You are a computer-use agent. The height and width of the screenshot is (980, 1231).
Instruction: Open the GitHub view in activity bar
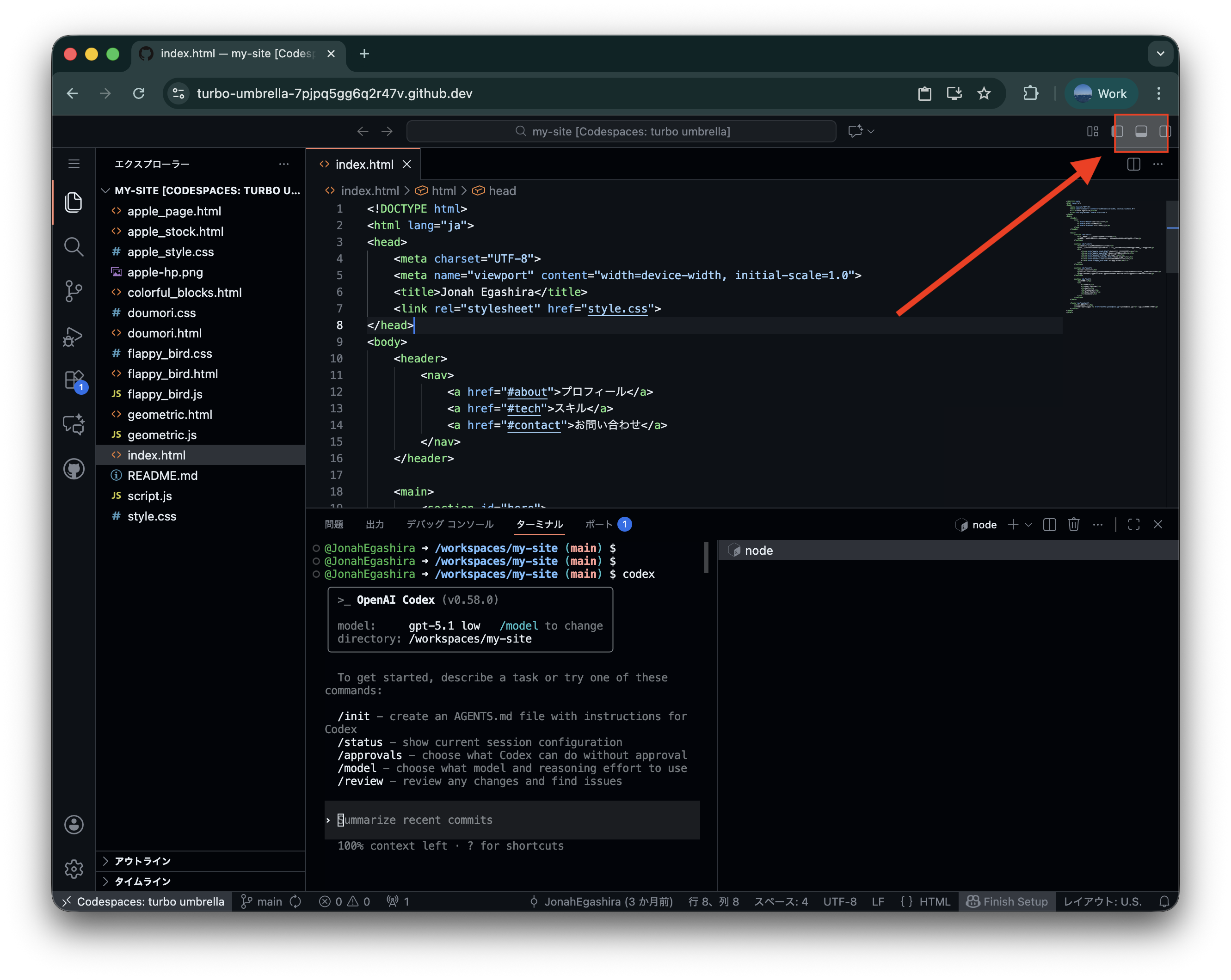pyautogui.click(x=74, y=469)
